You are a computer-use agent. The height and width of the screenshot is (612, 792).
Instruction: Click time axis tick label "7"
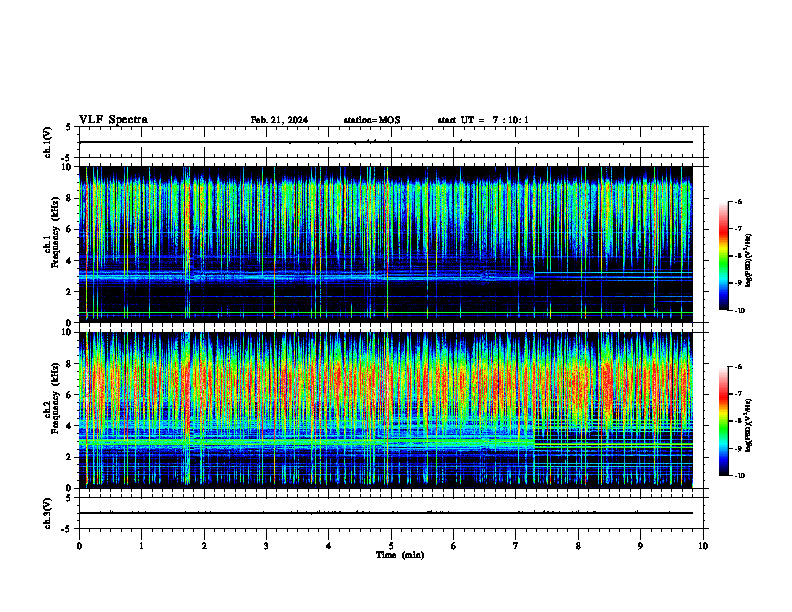point(516,546)
